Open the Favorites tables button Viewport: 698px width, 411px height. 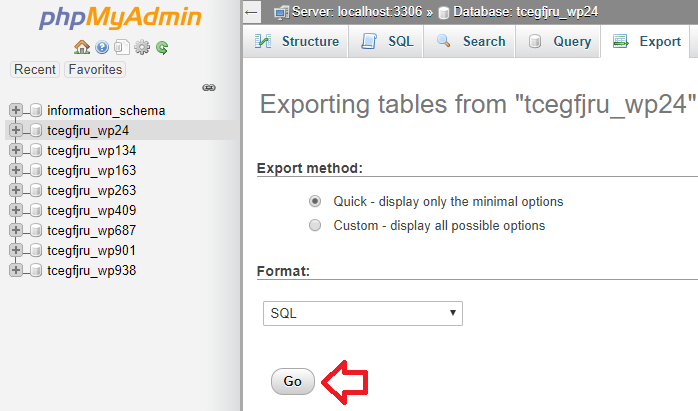pos(95,69)
